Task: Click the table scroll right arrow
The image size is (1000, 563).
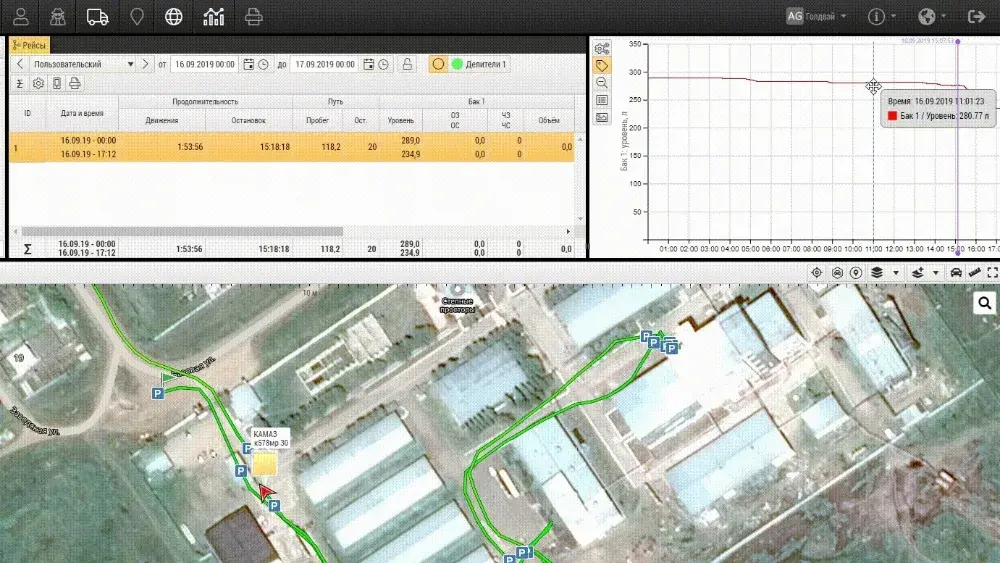Action: tap(568, 231)
